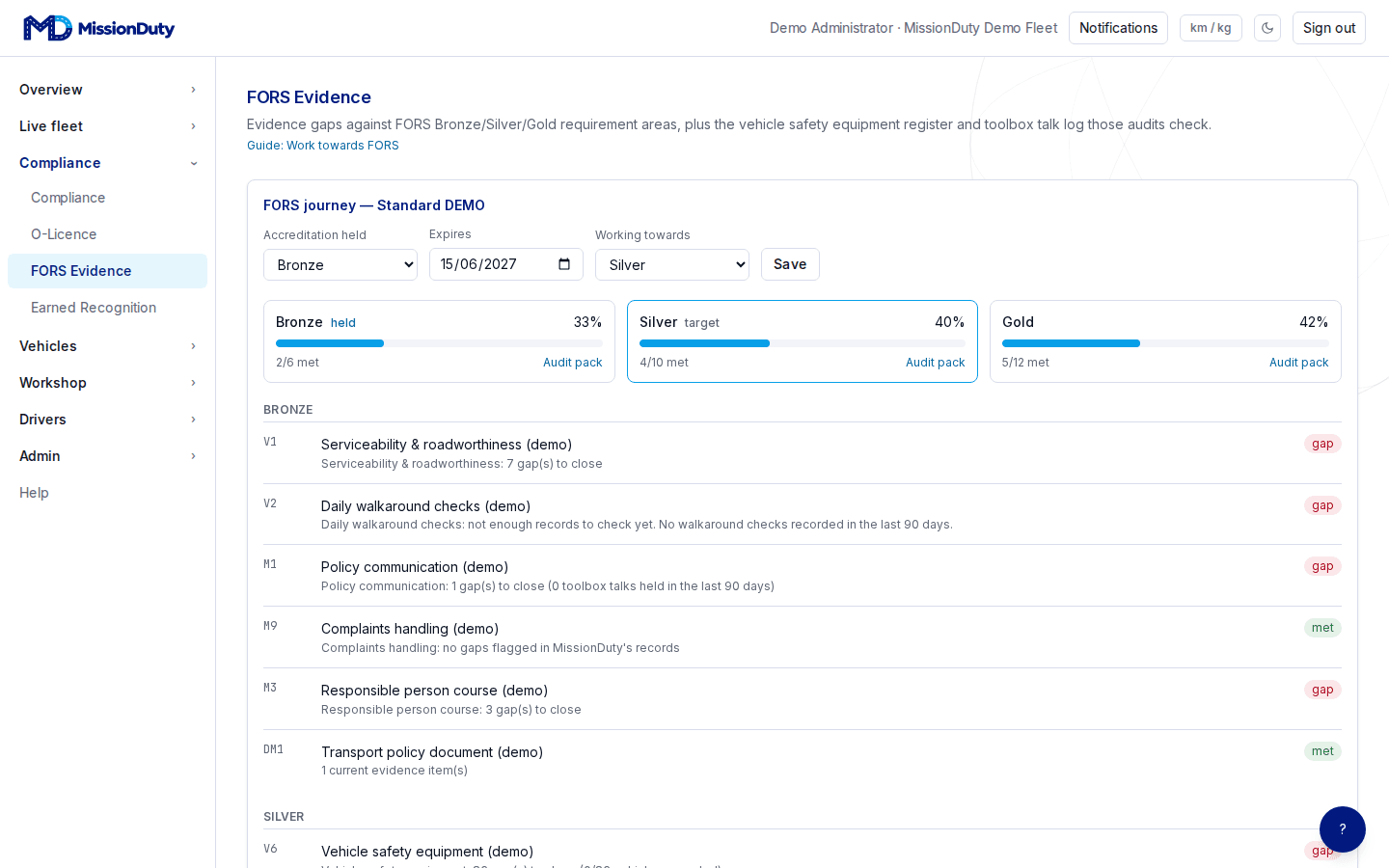Click the Save button
Screen dimensions: 1389x868
tap(790, 264)
